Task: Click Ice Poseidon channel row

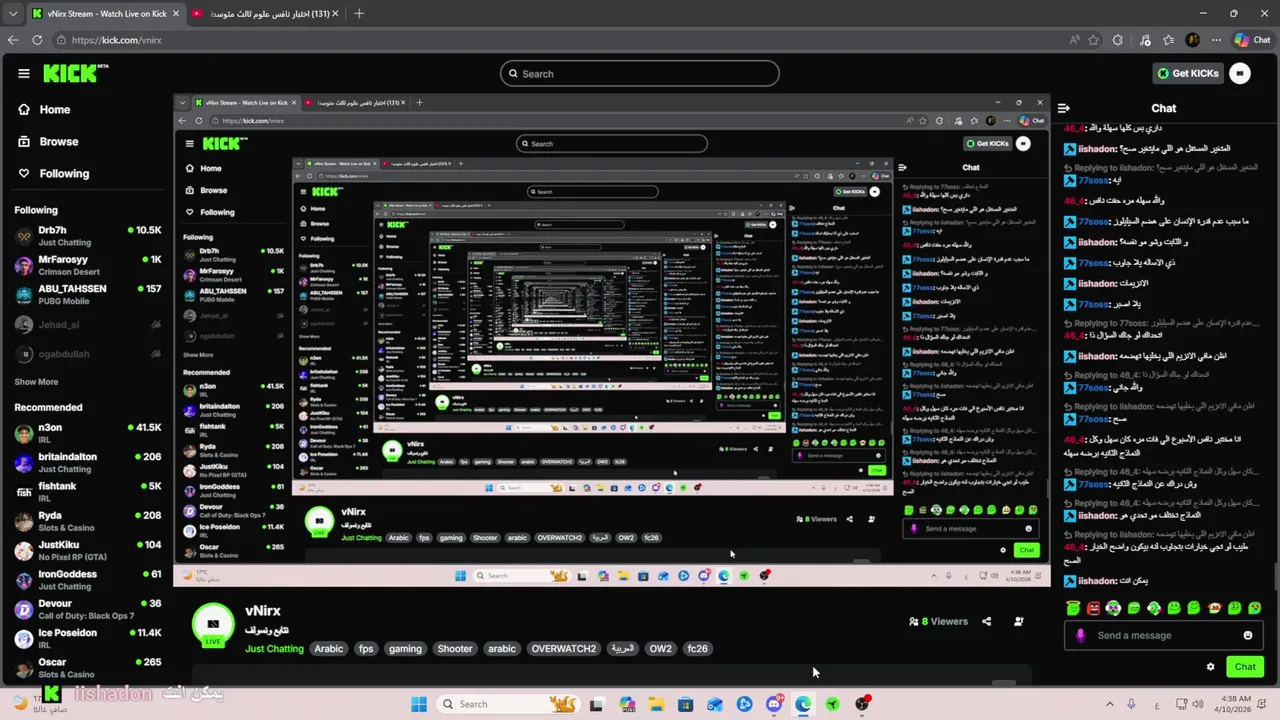Action: 87,638
